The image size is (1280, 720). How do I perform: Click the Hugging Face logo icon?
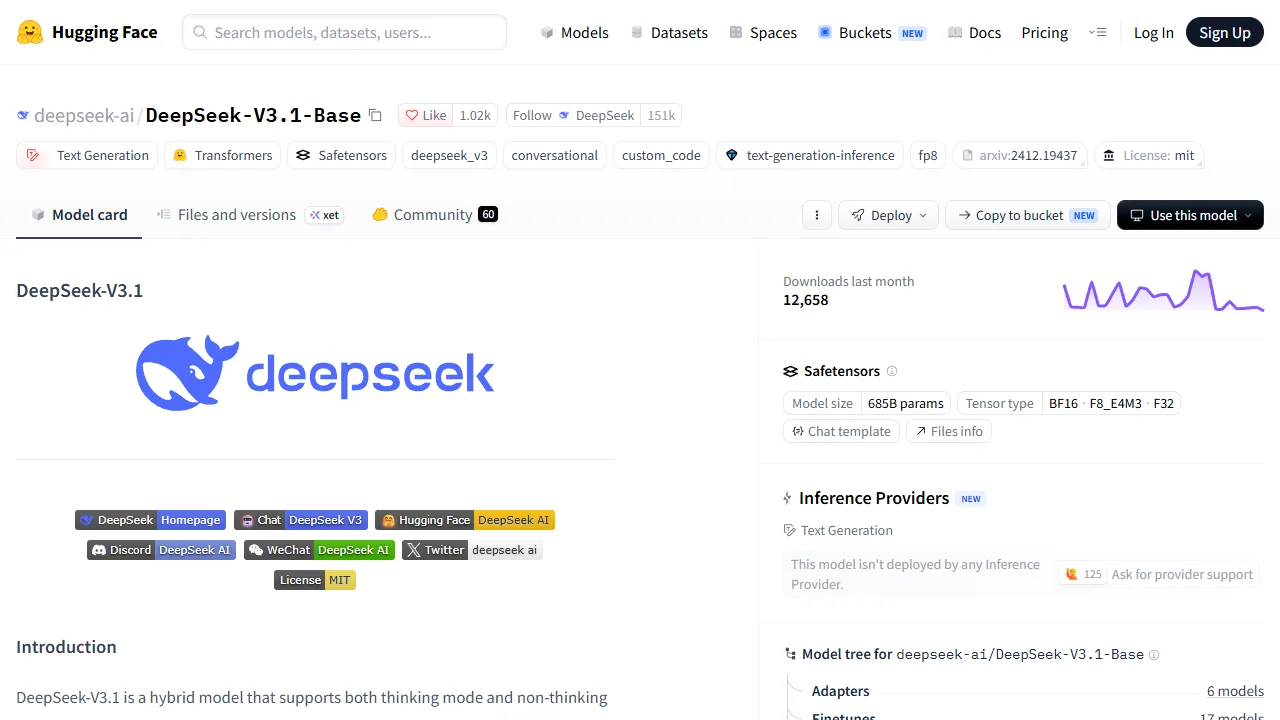point(30,32)
